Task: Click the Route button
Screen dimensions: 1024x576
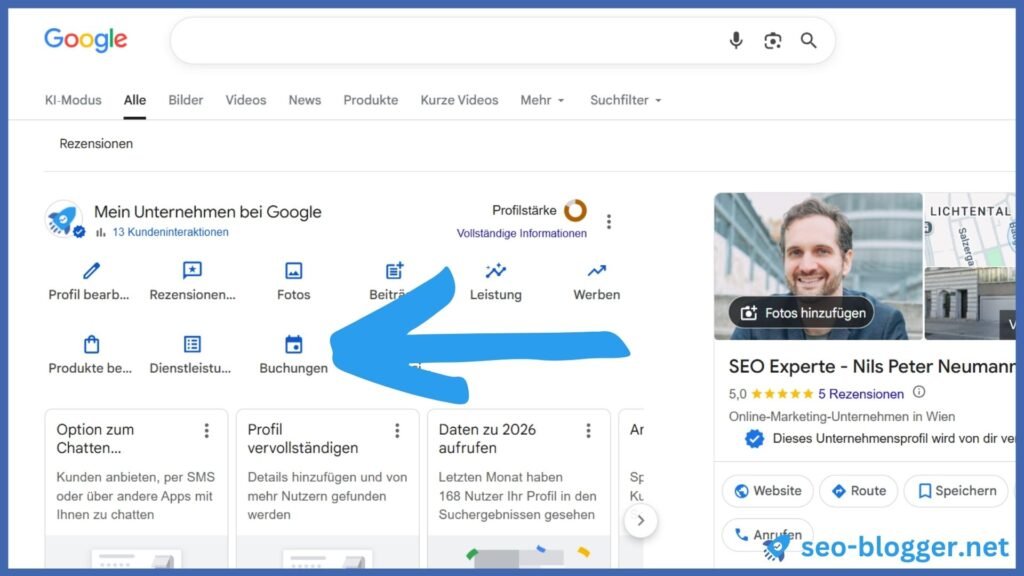Action: (x=858, y=491)
